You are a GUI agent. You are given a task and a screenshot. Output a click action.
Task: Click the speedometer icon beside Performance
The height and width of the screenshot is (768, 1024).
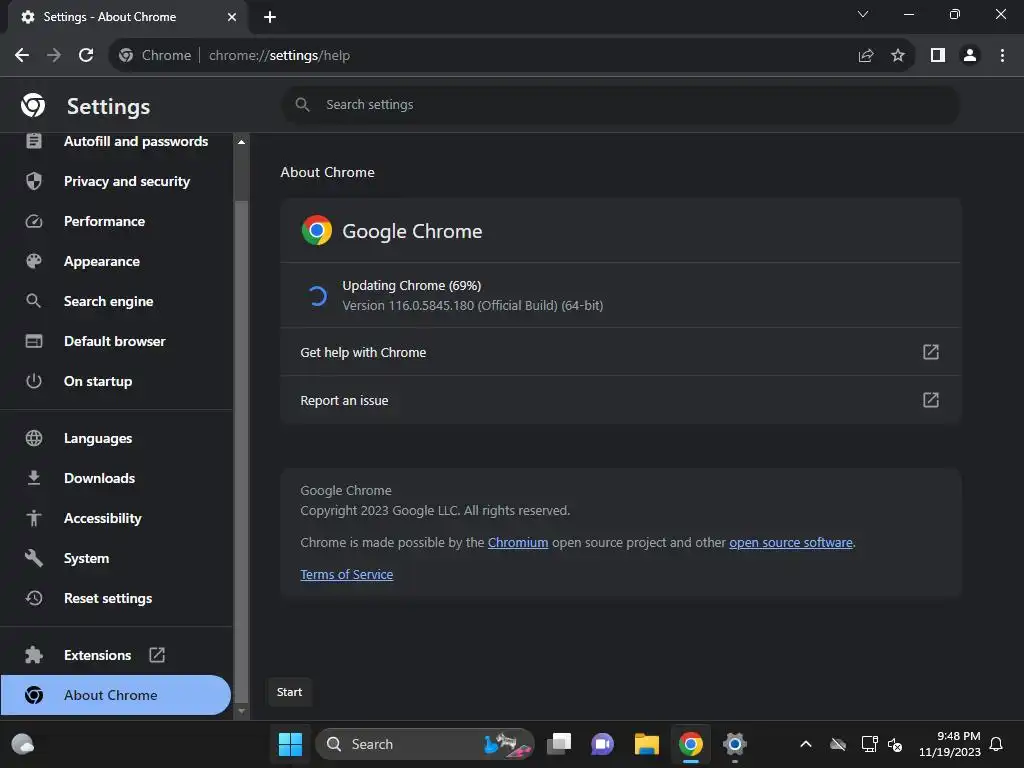click(x=34, y=221)
